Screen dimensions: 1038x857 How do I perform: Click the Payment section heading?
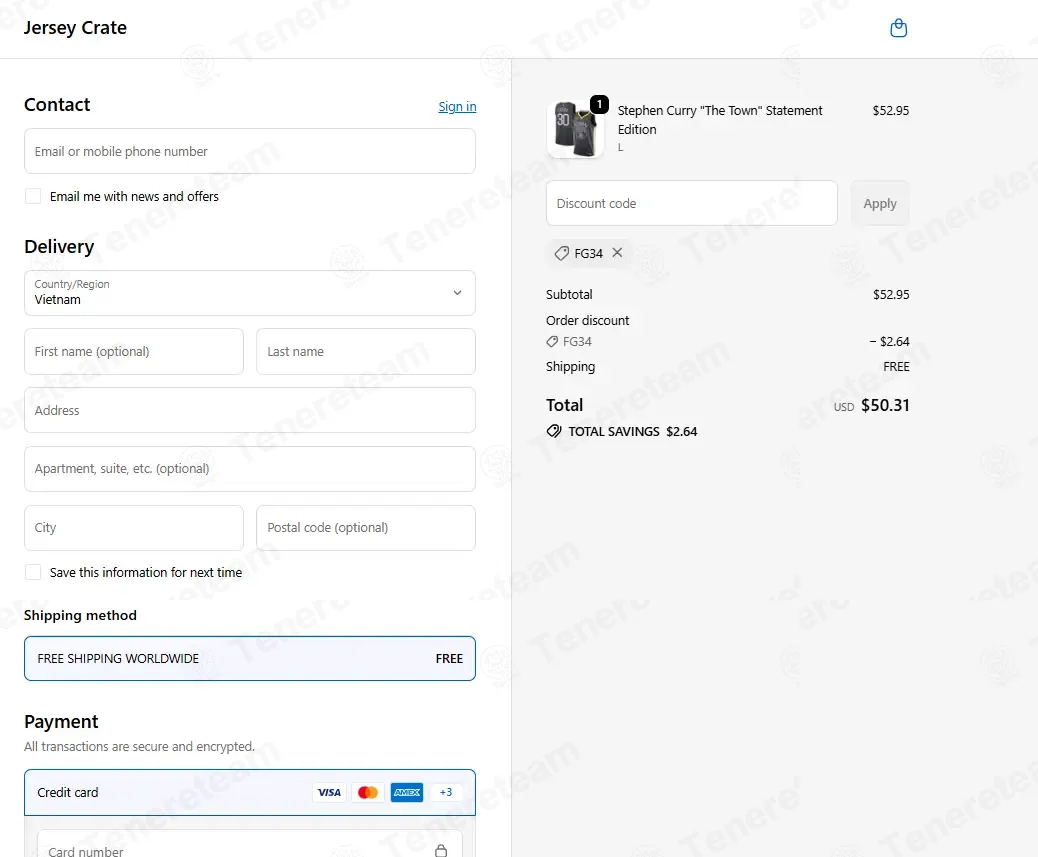pyautogui.click(x=61, y=721)
